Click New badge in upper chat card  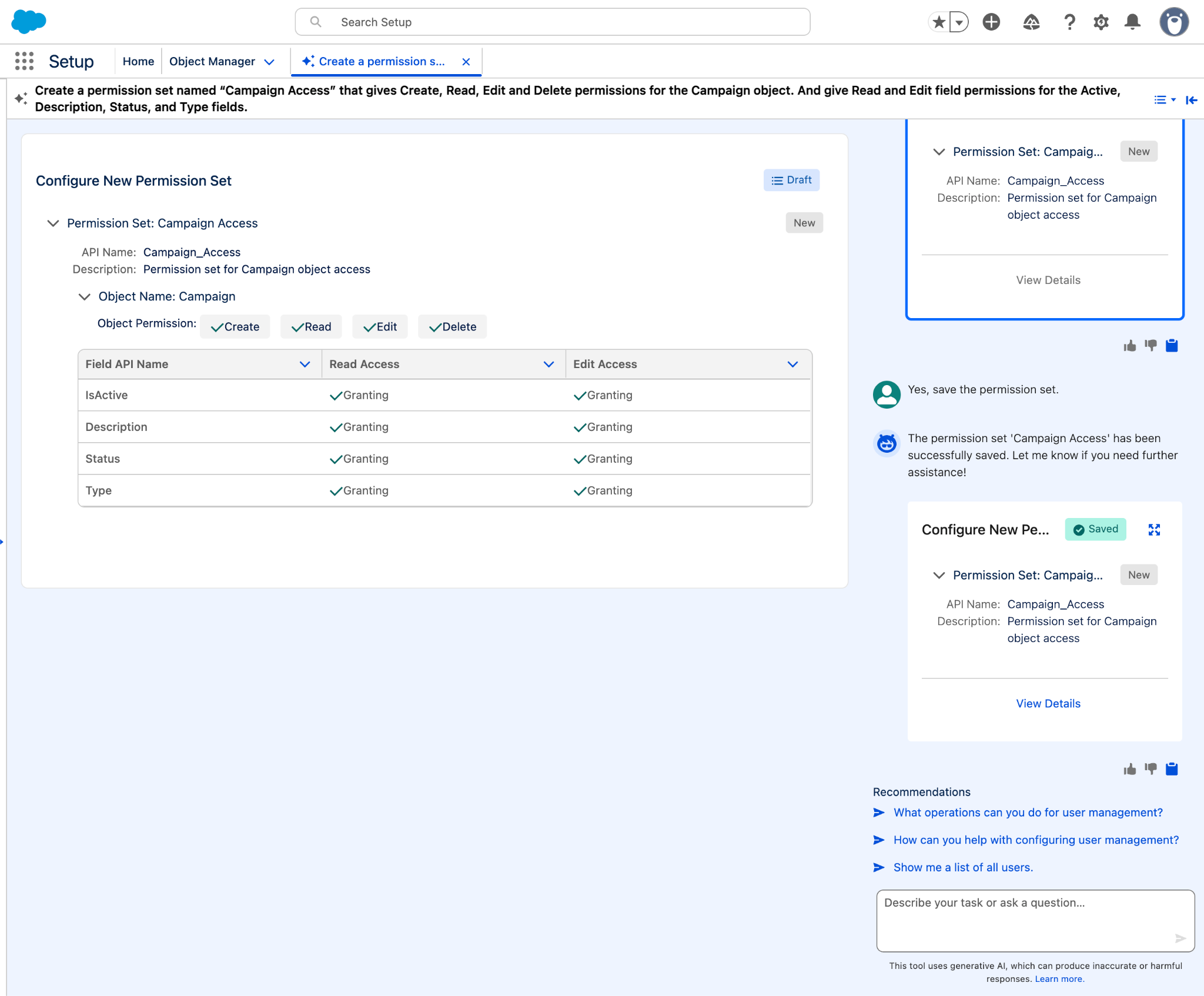click(1139, 152)
